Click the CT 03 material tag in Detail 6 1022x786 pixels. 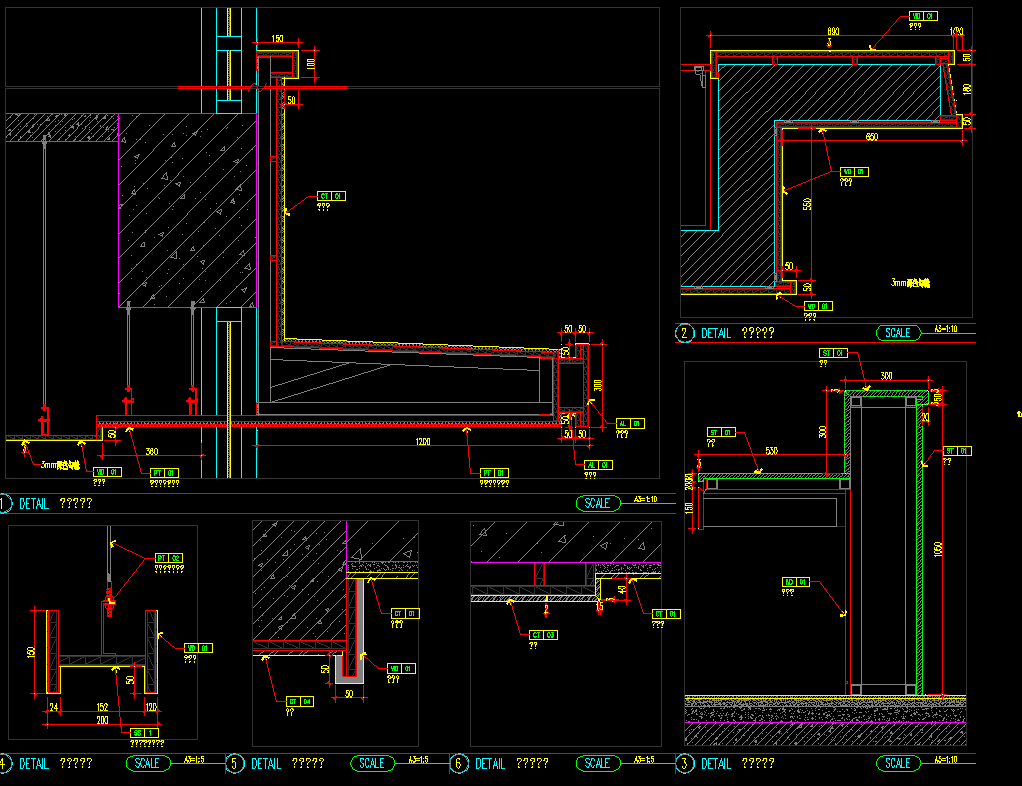click(x=543, y=635)
